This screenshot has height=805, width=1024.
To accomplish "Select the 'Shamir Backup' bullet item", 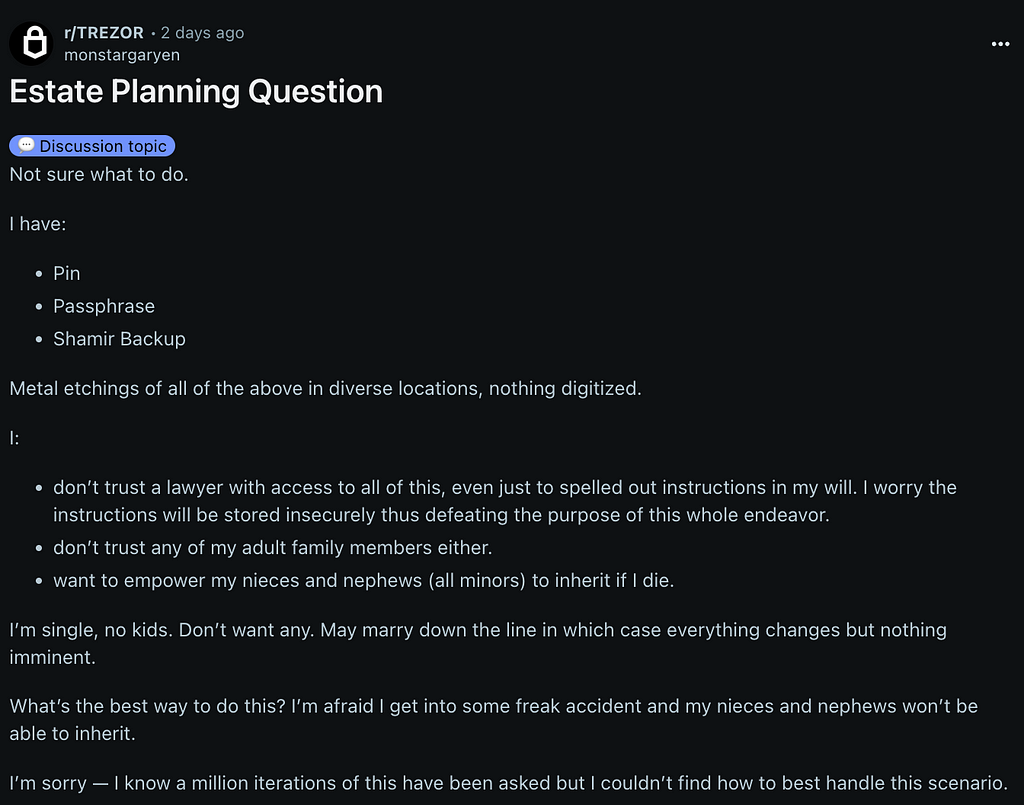I will (x=120, y=339).
